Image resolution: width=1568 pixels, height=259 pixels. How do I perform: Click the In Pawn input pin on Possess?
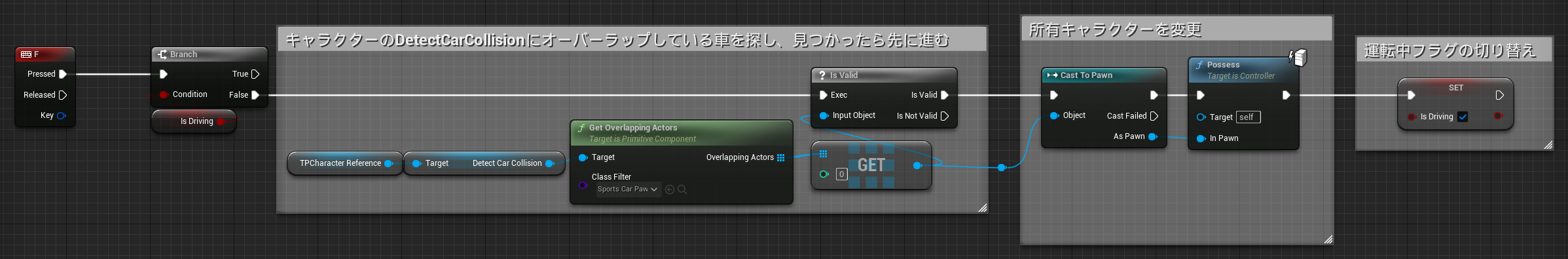point(1201,138)
